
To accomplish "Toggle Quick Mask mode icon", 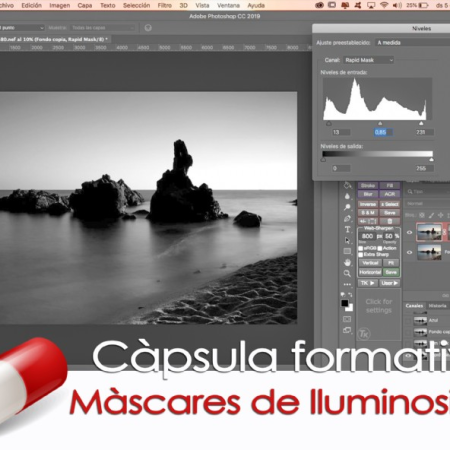I will click(347, 319).
